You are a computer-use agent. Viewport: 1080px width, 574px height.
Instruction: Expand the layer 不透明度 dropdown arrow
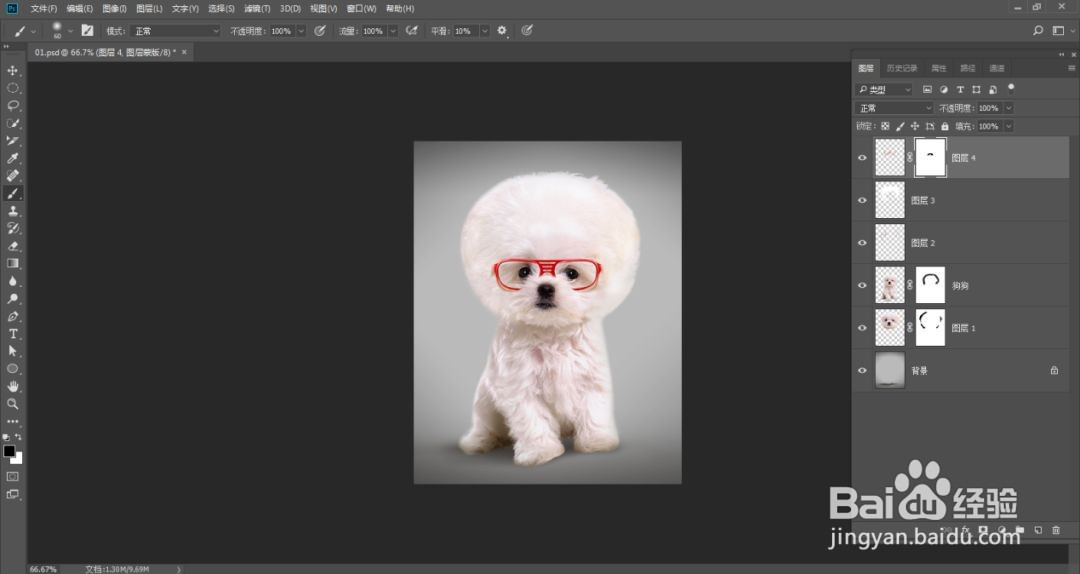click(x=1008, y=108)
